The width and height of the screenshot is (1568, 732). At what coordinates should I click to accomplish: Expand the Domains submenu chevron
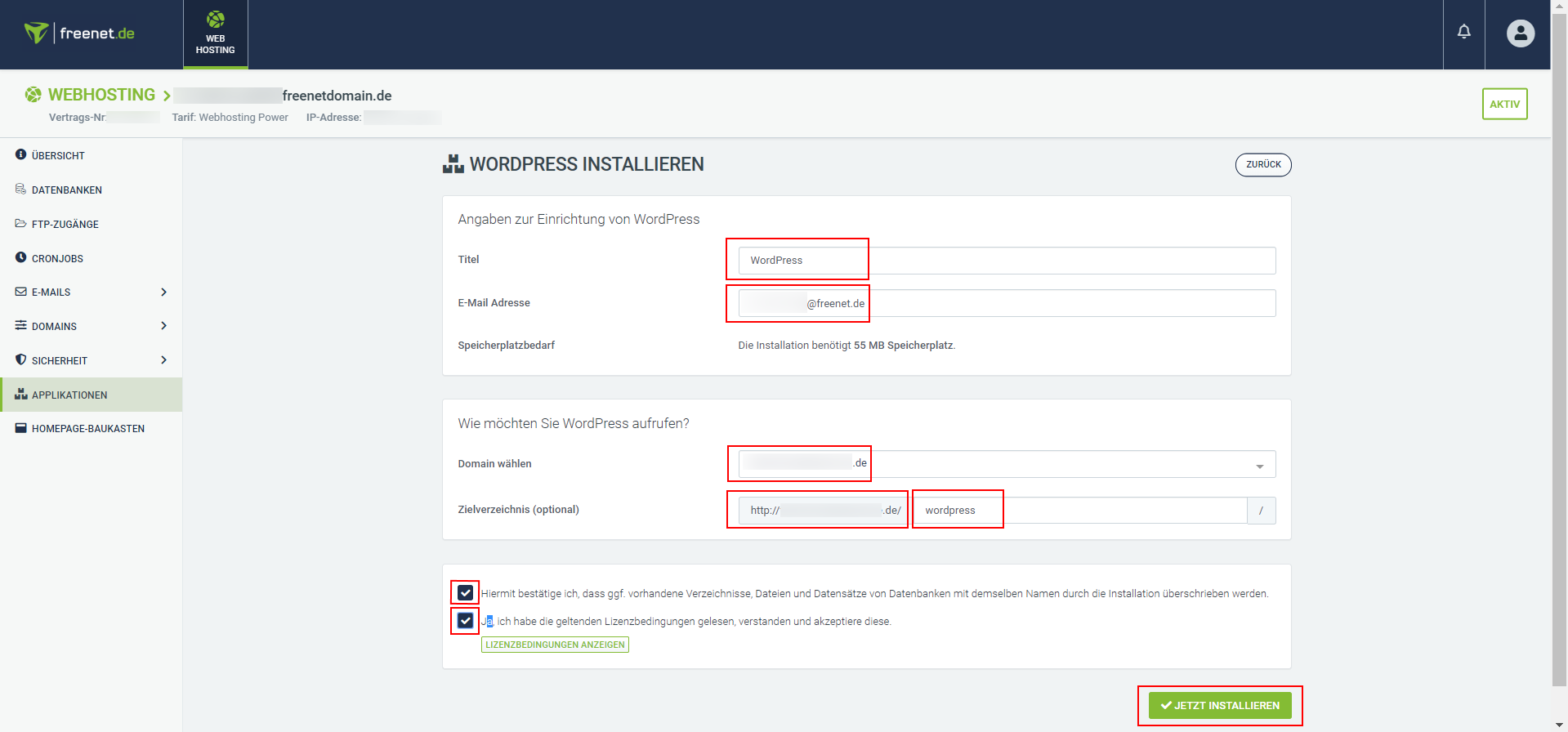tap(163, 326)
